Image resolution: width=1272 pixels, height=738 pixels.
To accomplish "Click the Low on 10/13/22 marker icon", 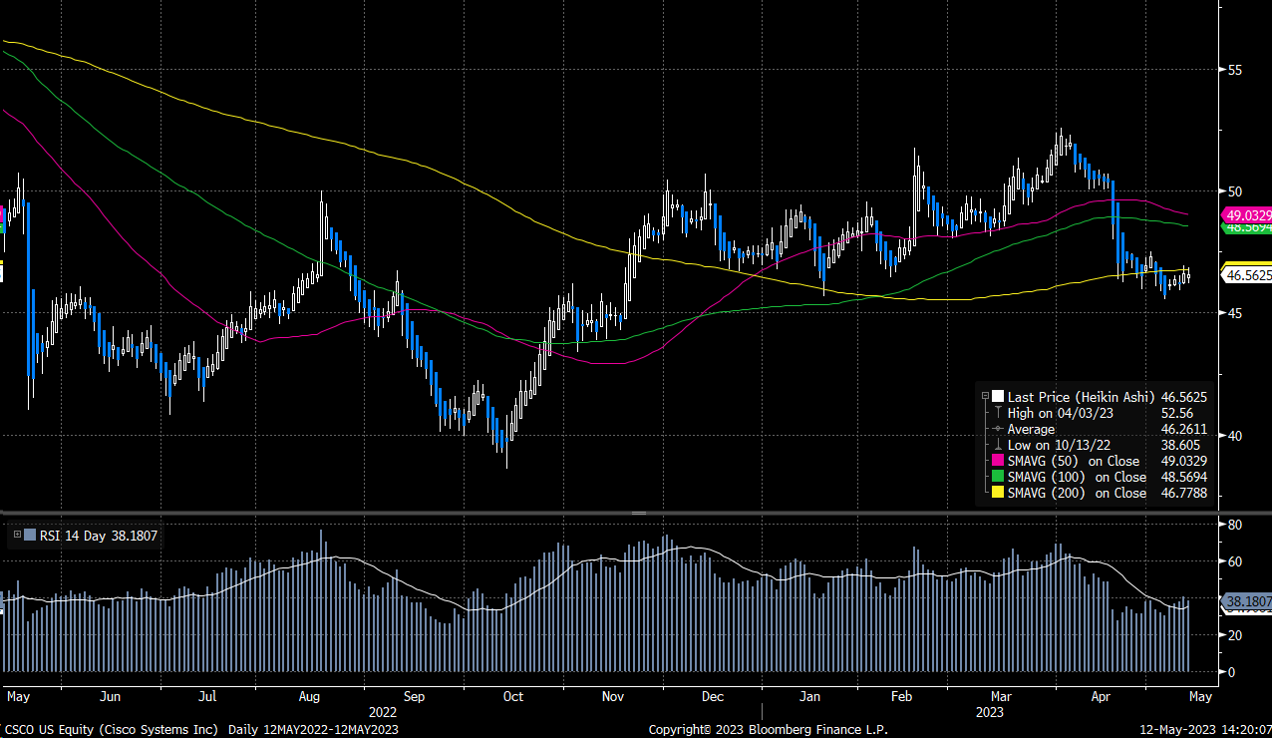I will [x=997, y=445].
